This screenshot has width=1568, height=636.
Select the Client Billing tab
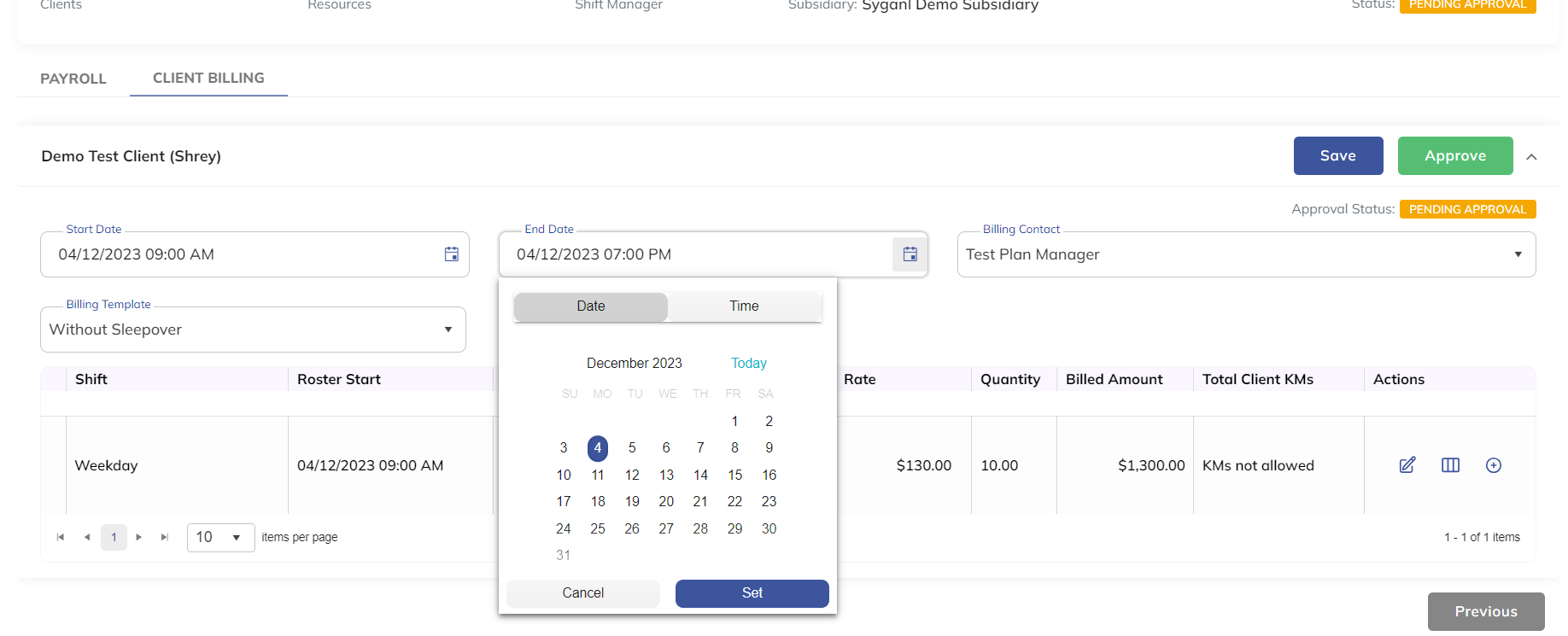[208, 78]
